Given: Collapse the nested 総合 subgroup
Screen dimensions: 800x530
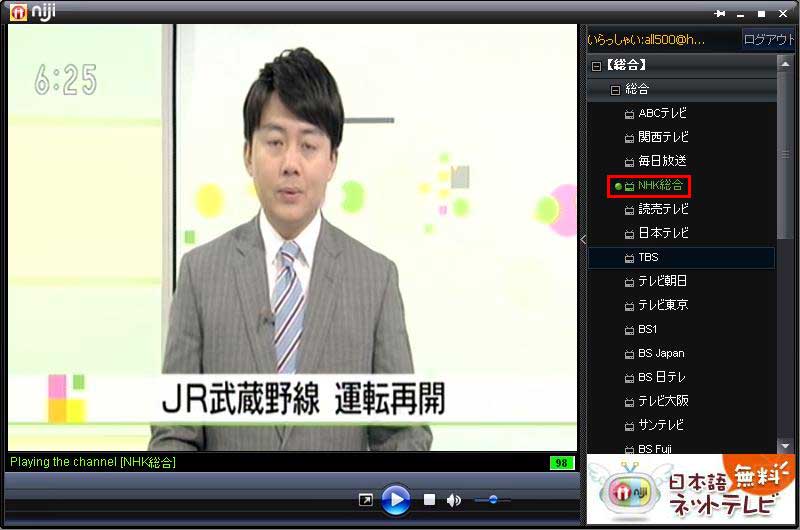Looking at the screenshot, I should tap(616, 90).
